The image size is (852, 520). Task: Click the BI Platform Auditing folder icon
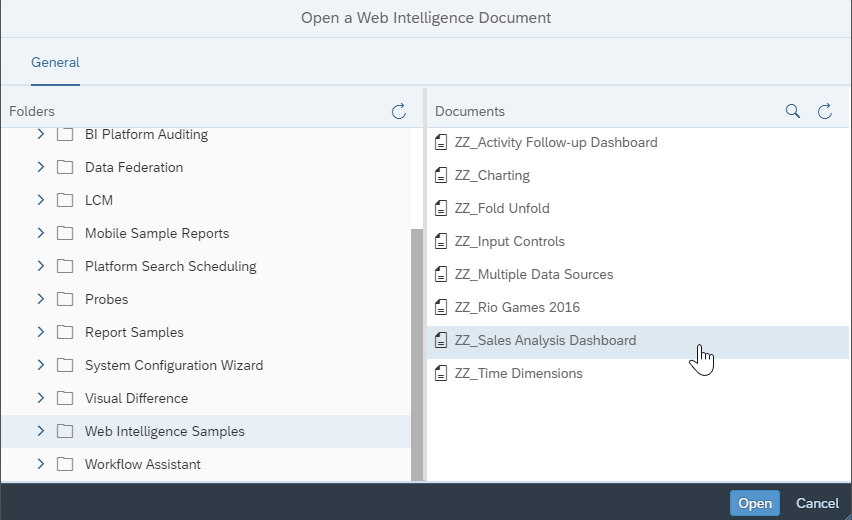[65, 134]
